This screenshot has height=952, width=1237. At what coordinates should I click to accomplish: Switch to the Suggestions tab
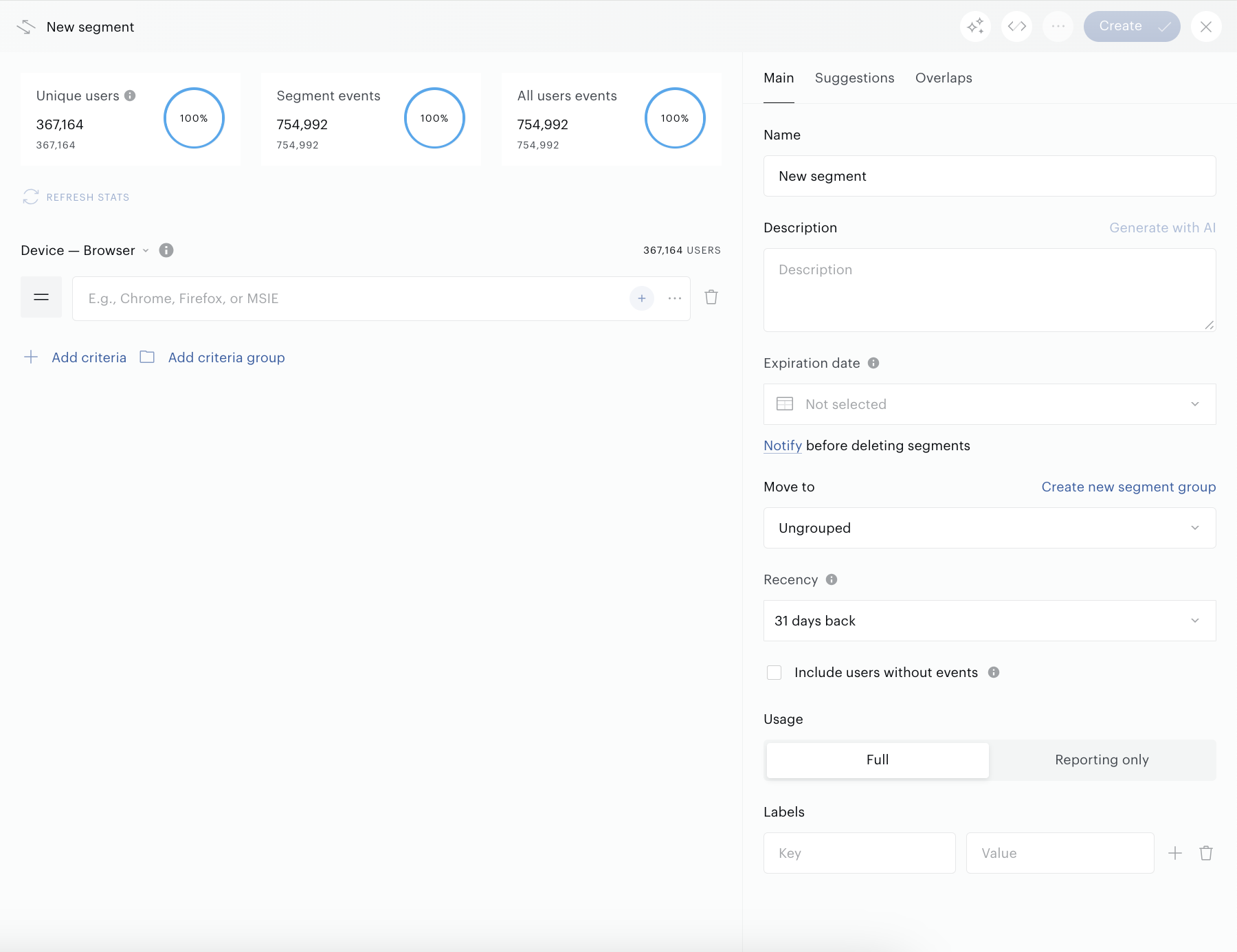(854, 78)
